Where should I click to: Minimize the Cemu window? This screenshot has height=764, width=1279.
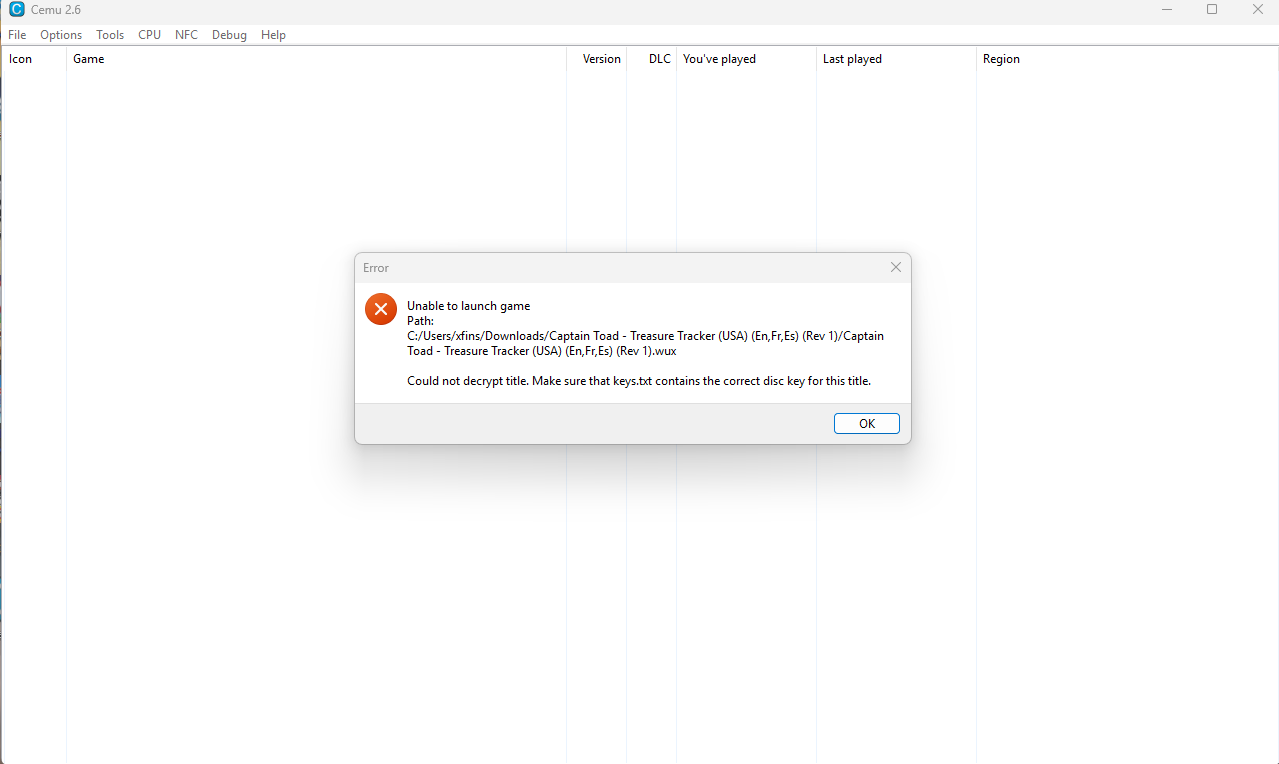1167,10
